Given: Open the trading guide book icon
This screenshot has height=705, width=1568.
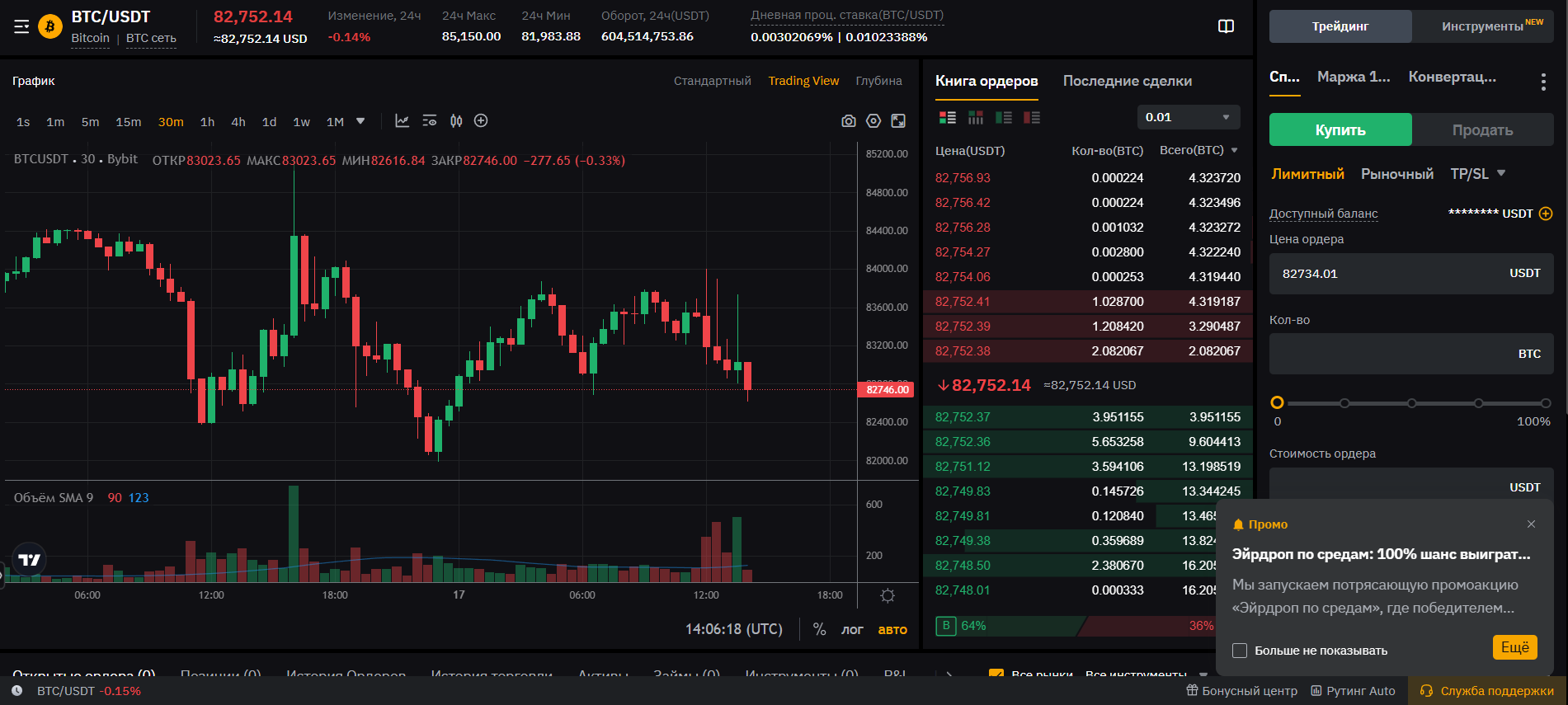Looking at the screenshot, I should [x=1227, y=26].
